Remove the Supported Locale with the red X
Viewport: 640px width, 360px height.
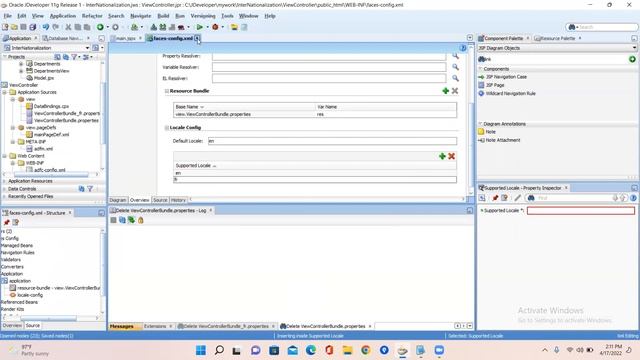click(451, 156)
